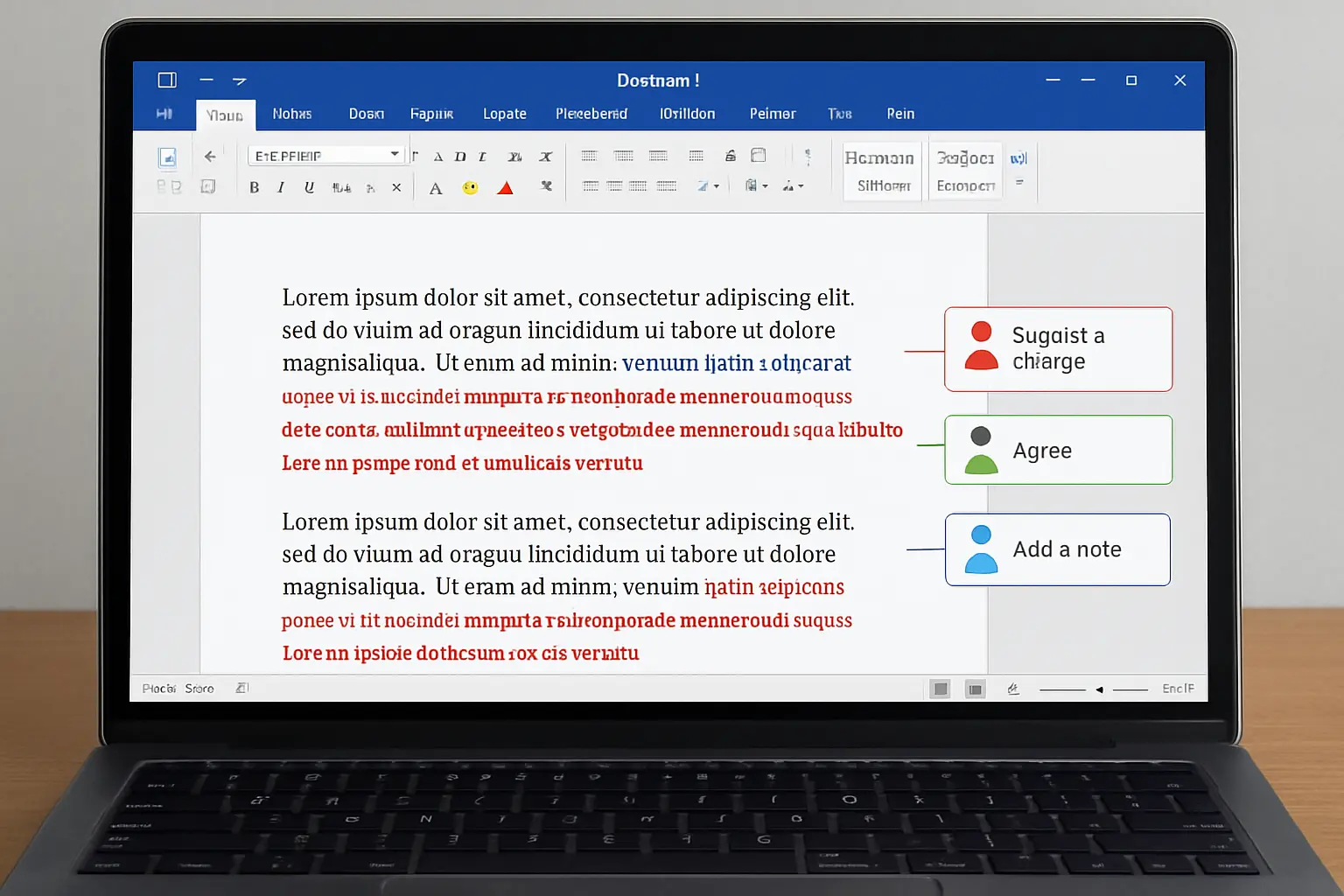The width and height of the screenshot is (1344, 896).
Task: Click the pen icon in the status bar
Action: pos(1013,689)
